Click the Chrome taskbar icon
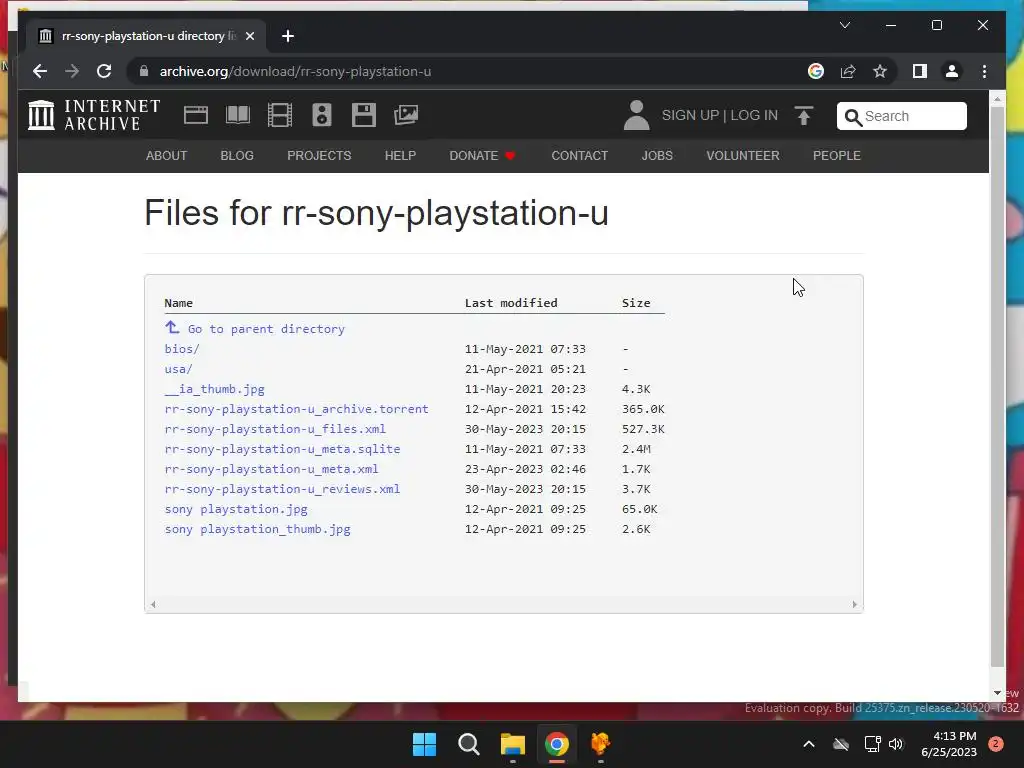Viewport: 1024px width, 768px height. click(x=556, y=744)
